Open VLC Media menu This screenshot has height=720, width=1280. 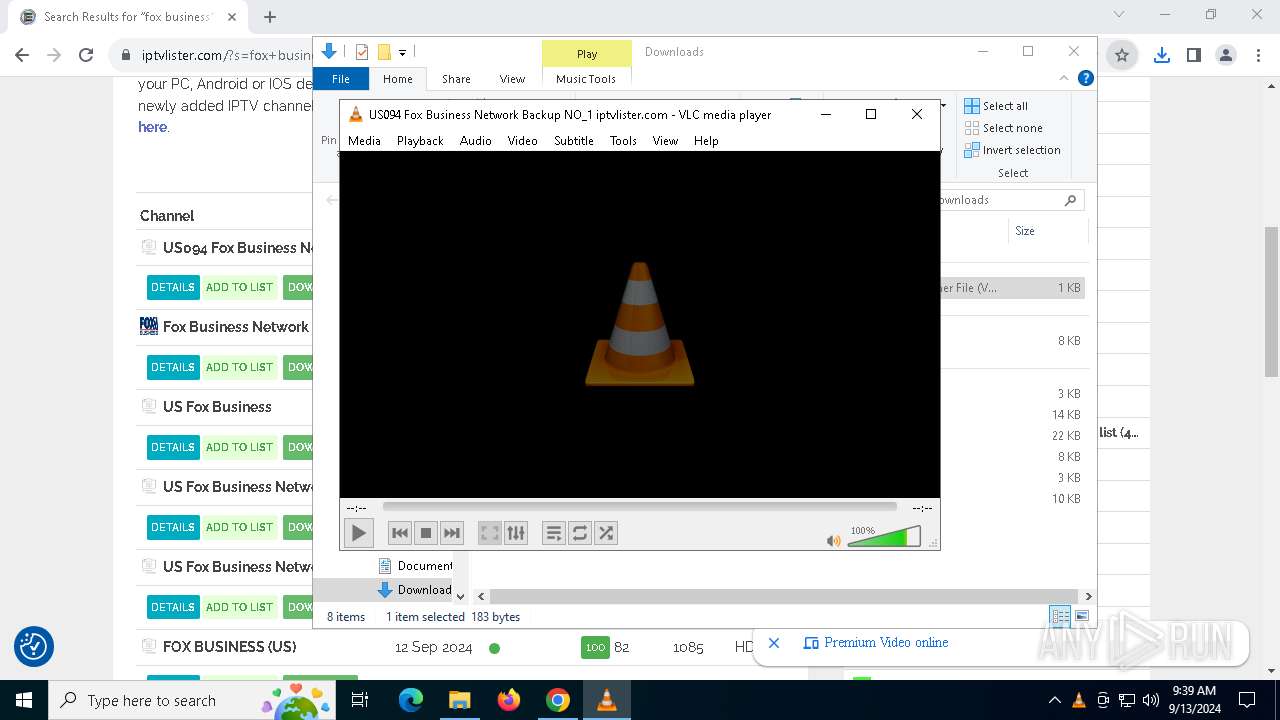(x=364, y=141)
